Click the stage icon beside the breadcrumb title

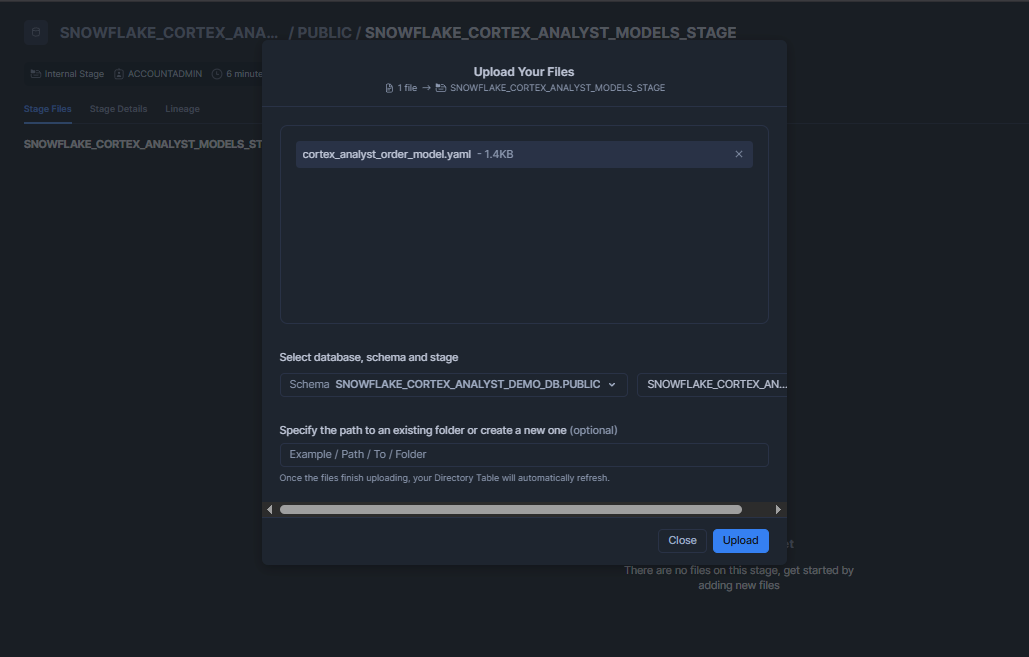(x=35, y=32)
